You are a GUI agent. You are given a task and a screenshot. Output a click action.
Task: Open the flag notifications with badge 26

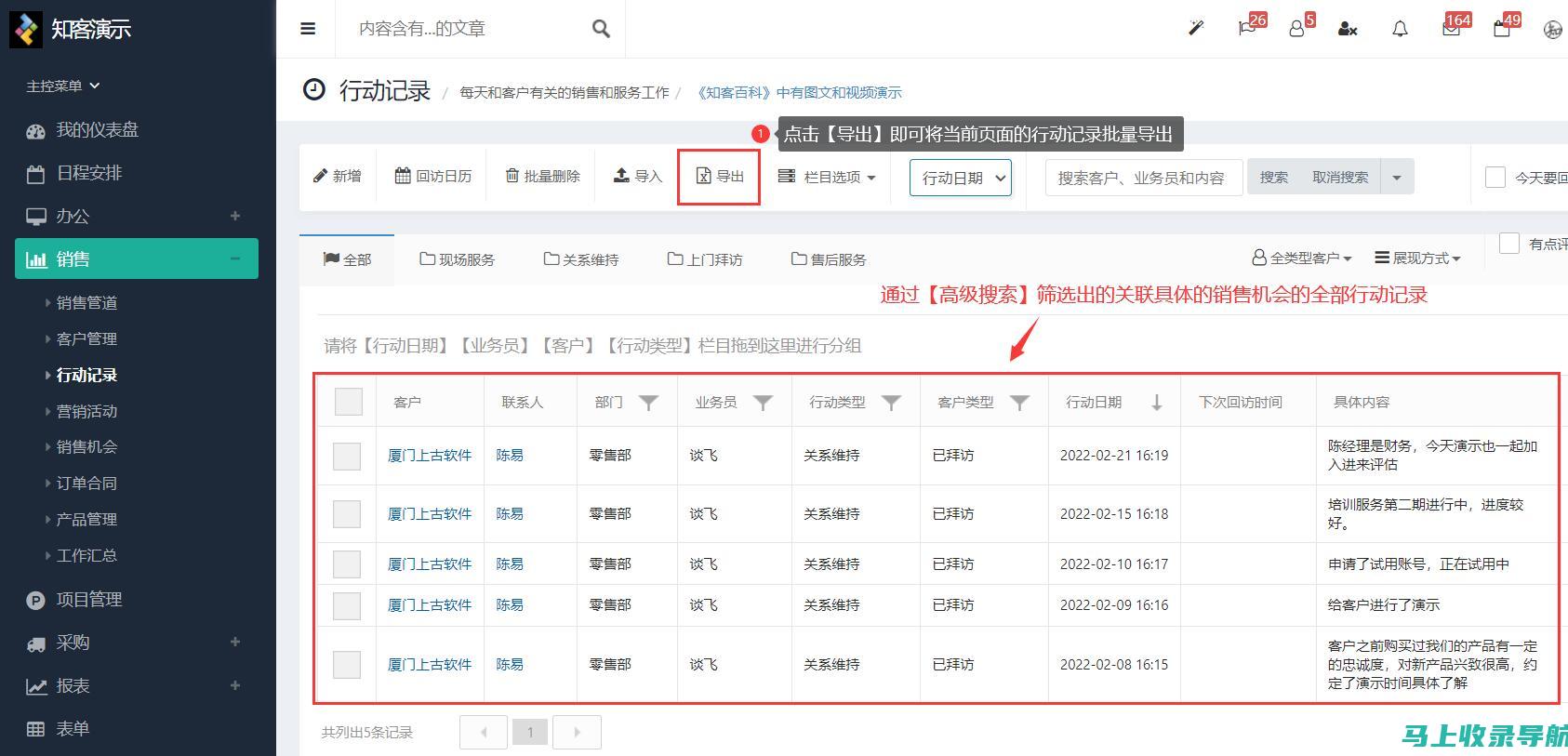pos(1247,29)
